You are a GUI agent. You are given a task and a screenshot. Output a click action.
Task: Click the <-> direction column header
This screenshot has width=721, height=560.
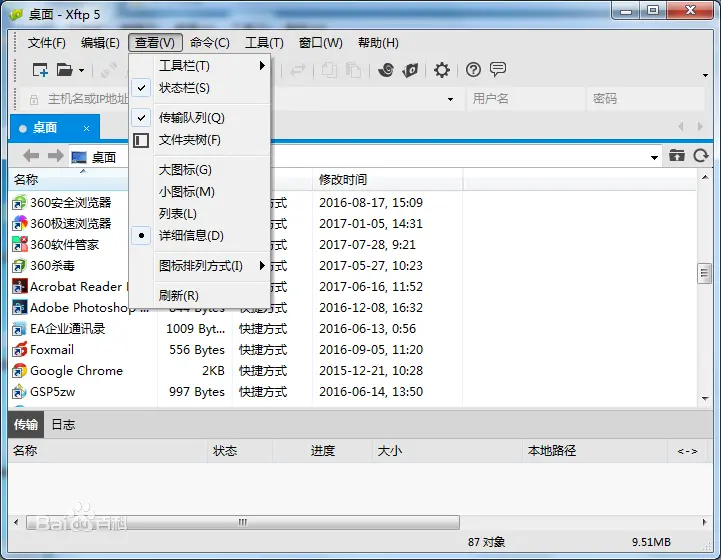[x=687, y=451]
